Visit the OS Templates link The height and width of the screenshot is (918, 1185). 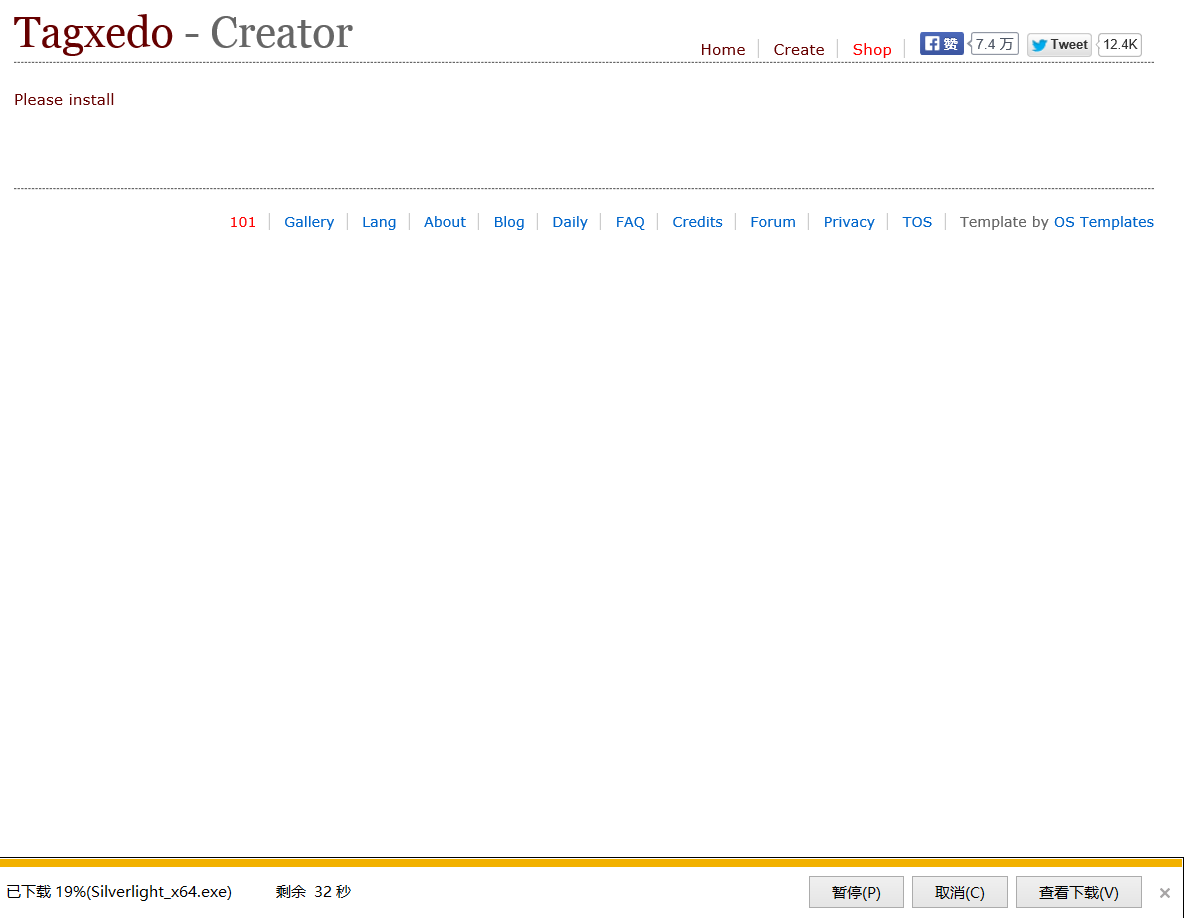pyautogui.click(x=1103, y=222)
